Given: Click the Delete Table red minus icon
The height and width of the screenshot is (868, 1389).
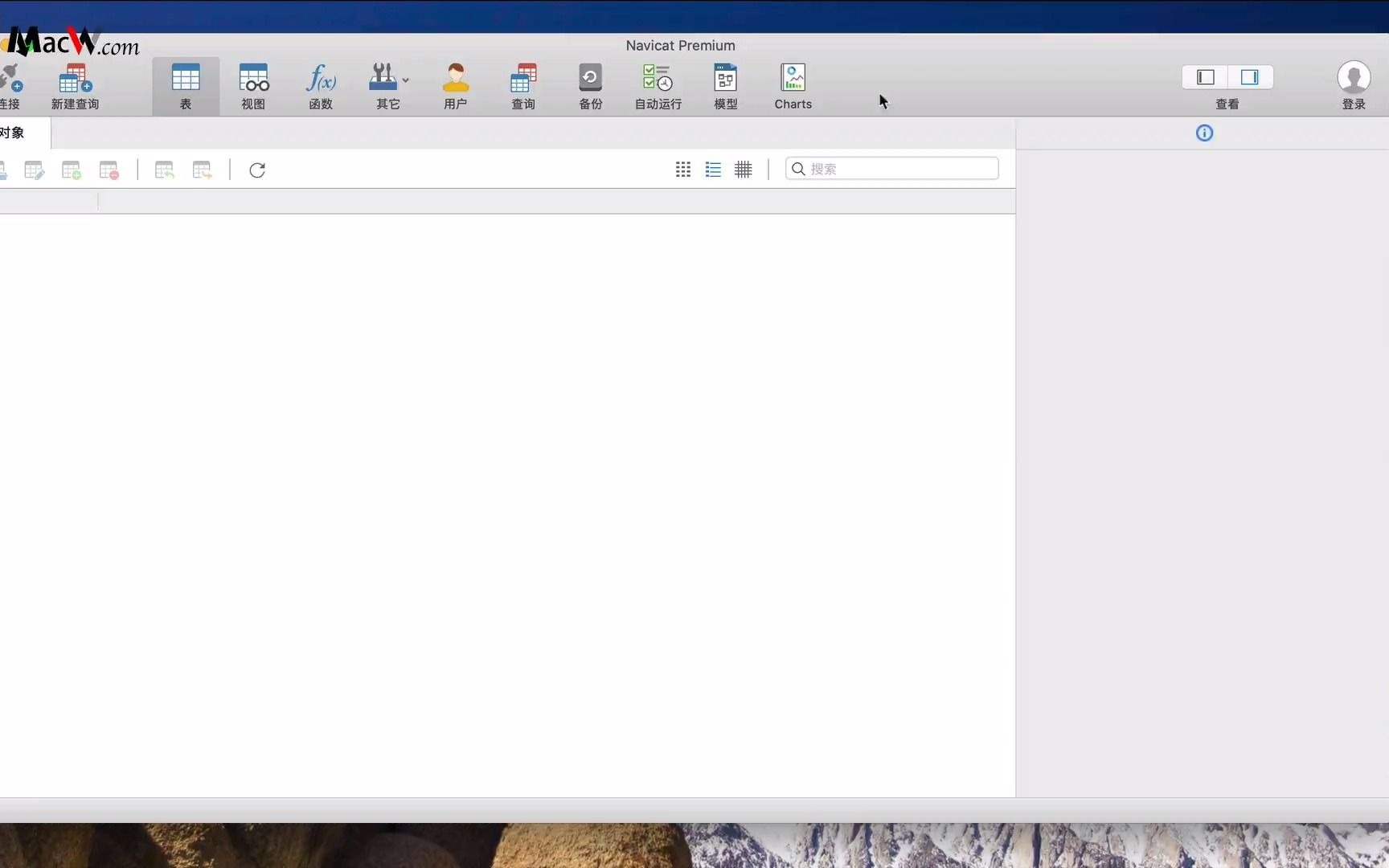Looking at the screenshot, I should click(109, 170).
